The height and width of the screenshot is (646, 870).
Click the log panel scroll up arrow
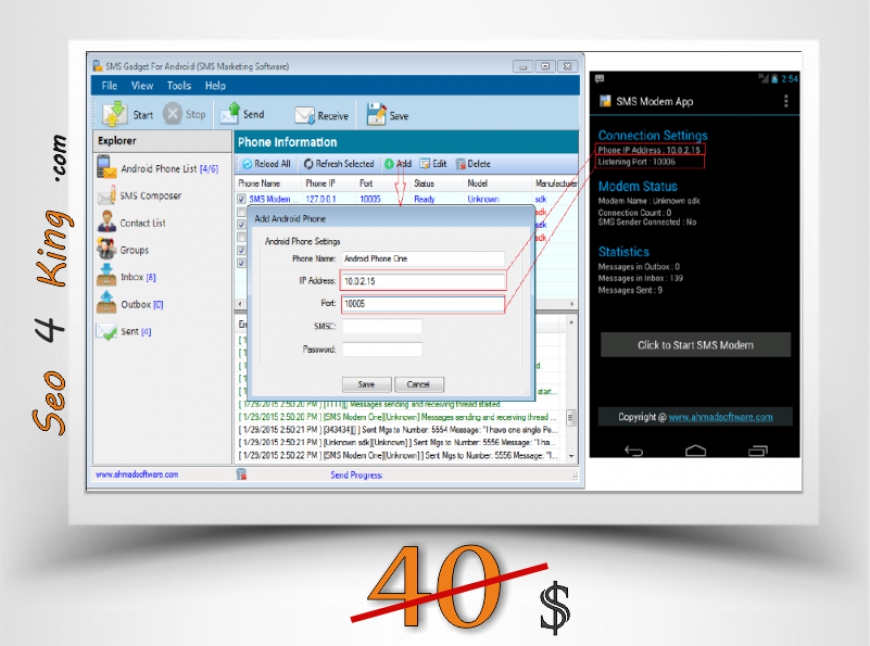tap(571, 322)
